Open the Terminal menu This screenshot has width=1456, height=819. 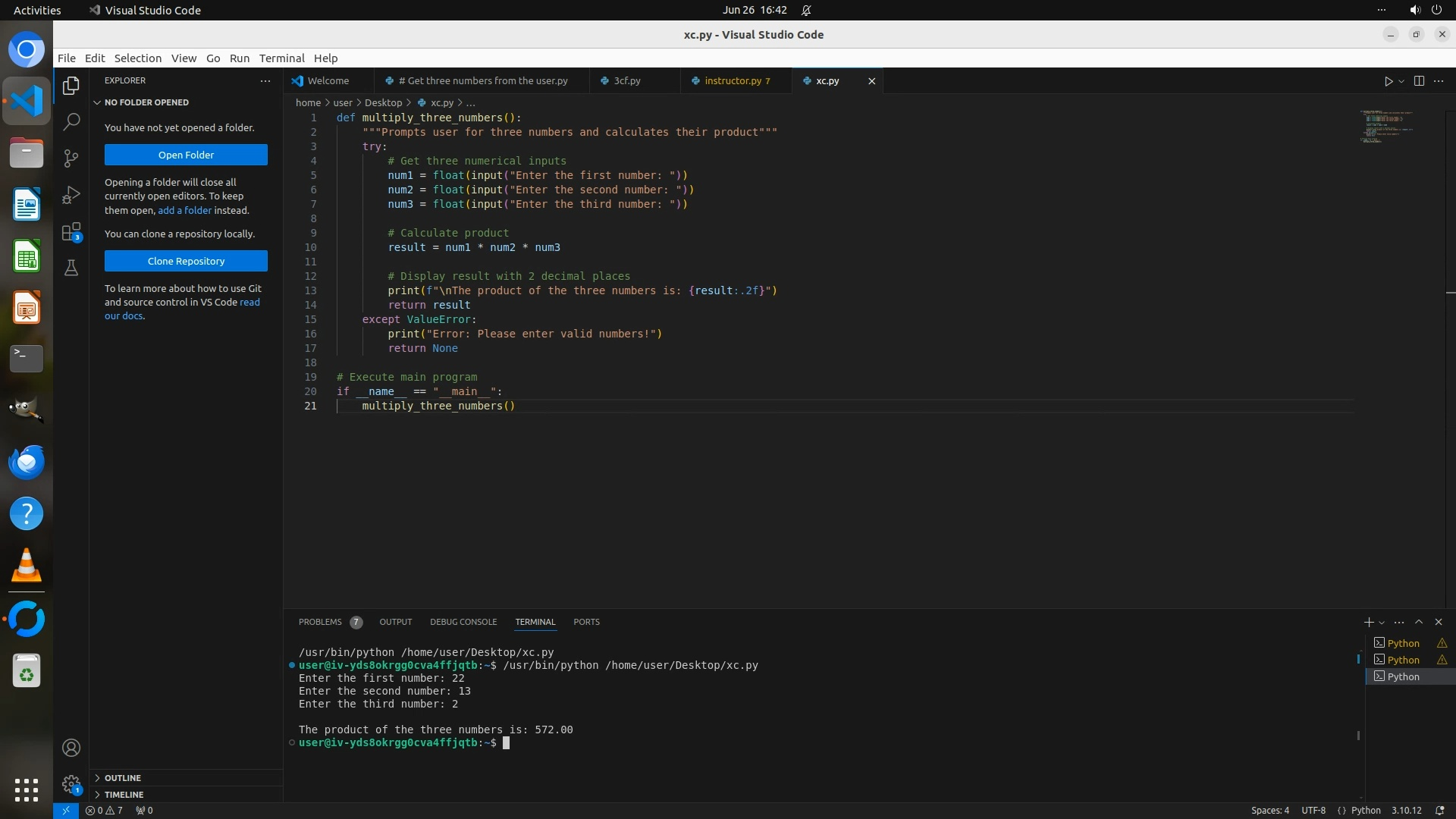[x=281, y=58]
